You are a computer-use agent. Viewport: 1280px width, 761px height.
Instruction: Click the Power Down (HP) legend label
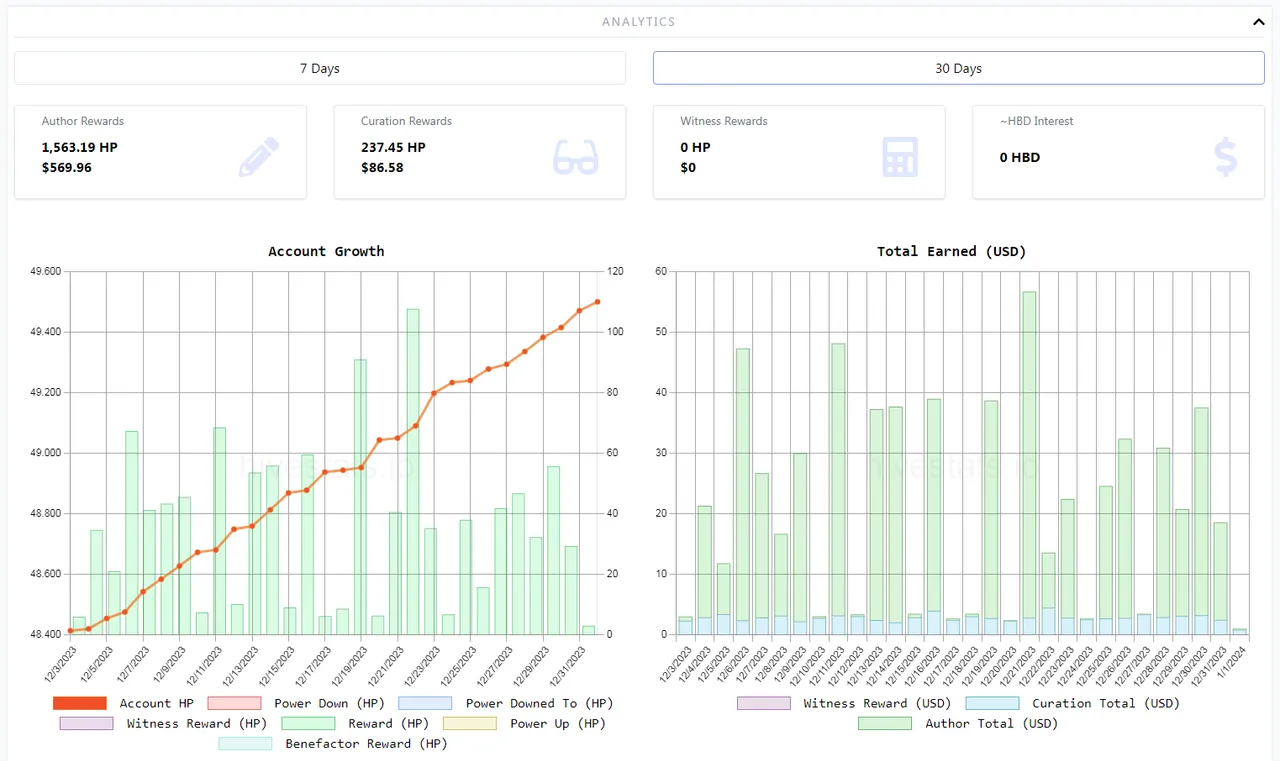pyautogui.click(x=330, y=703)
